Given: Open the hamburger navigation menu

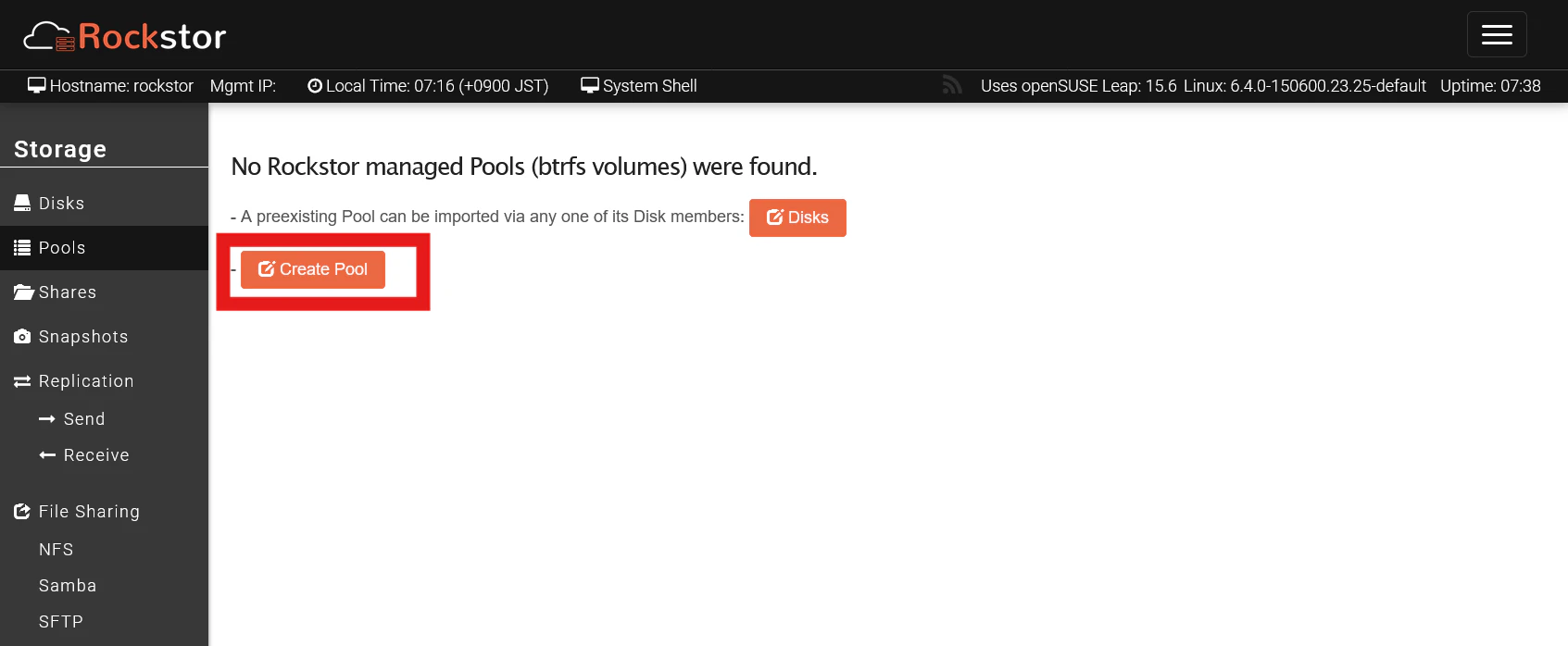Looking at the screenshot, I should tap(1497, 34).
